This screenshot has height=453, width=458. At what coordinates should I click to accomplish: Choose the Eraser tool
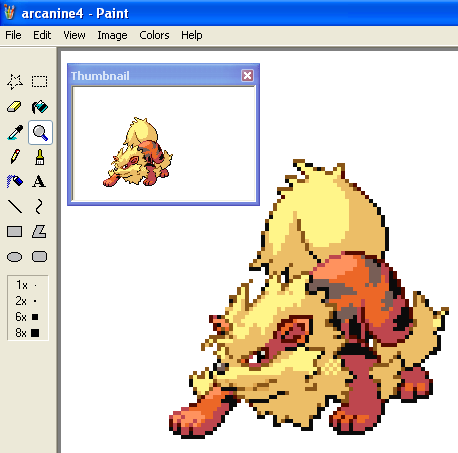pyautogui.click(x=15, y=107)
